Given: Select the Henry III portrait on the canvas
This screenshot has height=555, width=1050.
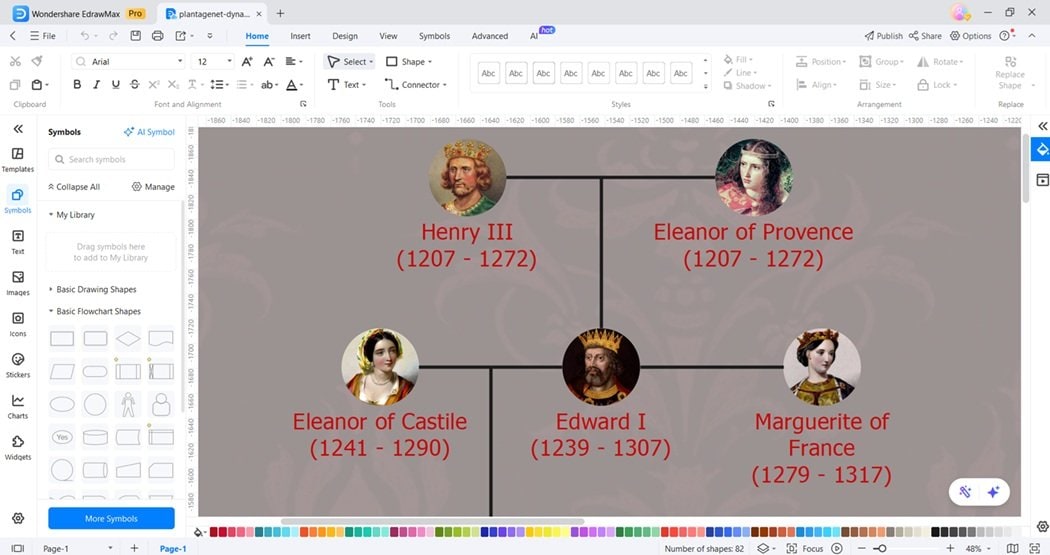Looking at the screenshot, I should point(467,177).
